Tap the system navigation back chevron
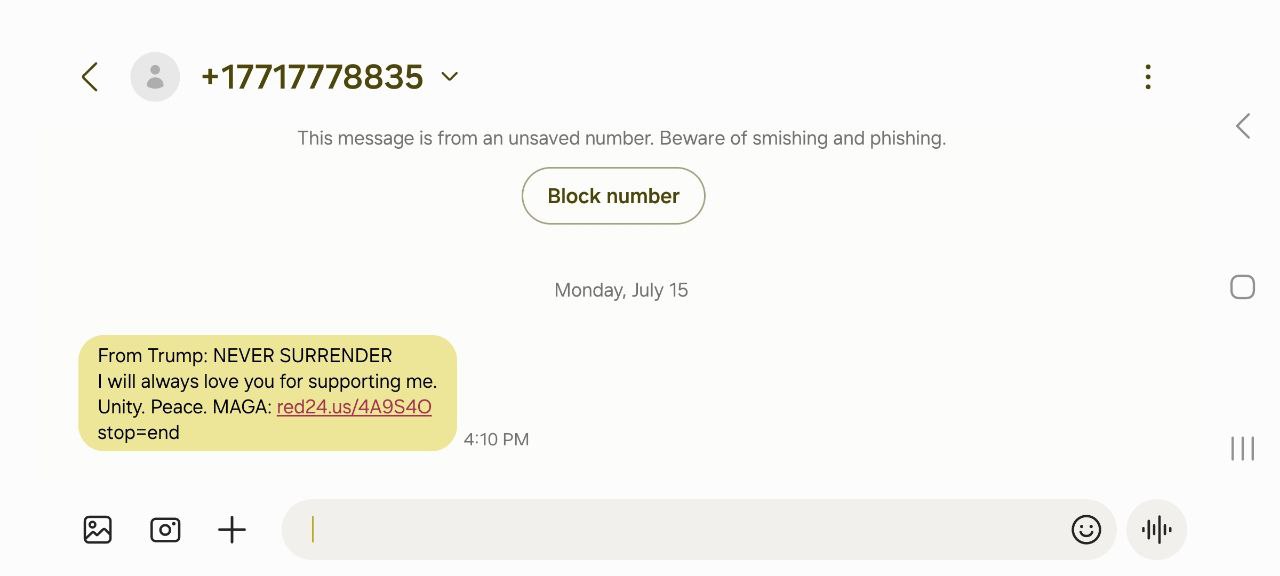The height and width of the screenshot is (576, 1280). (1243, 126)
